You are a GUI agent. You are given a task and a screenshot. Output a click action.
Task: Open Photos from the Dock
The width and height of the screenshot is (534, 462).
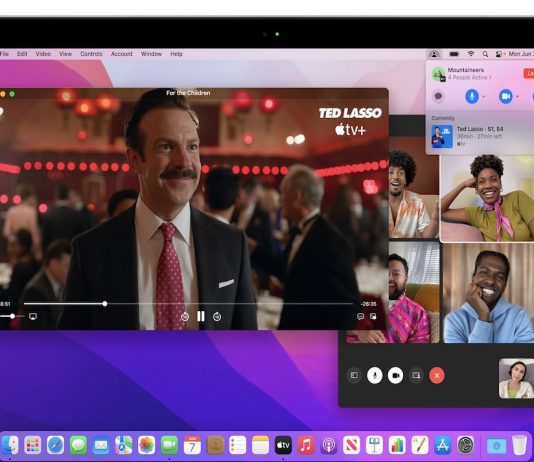point(147,445)
